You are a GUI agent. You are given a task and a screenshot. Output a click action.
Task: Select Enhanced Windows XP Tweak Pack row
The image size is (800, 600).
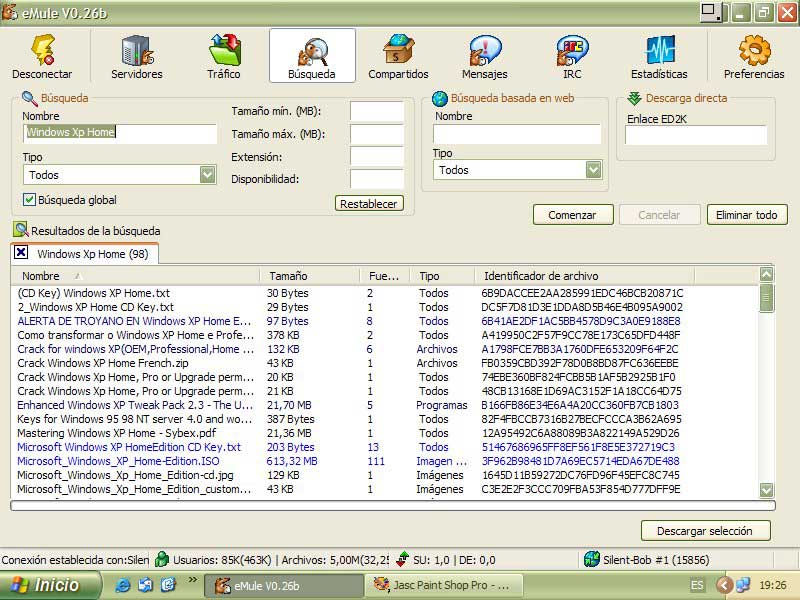click(x=385, y=405)
